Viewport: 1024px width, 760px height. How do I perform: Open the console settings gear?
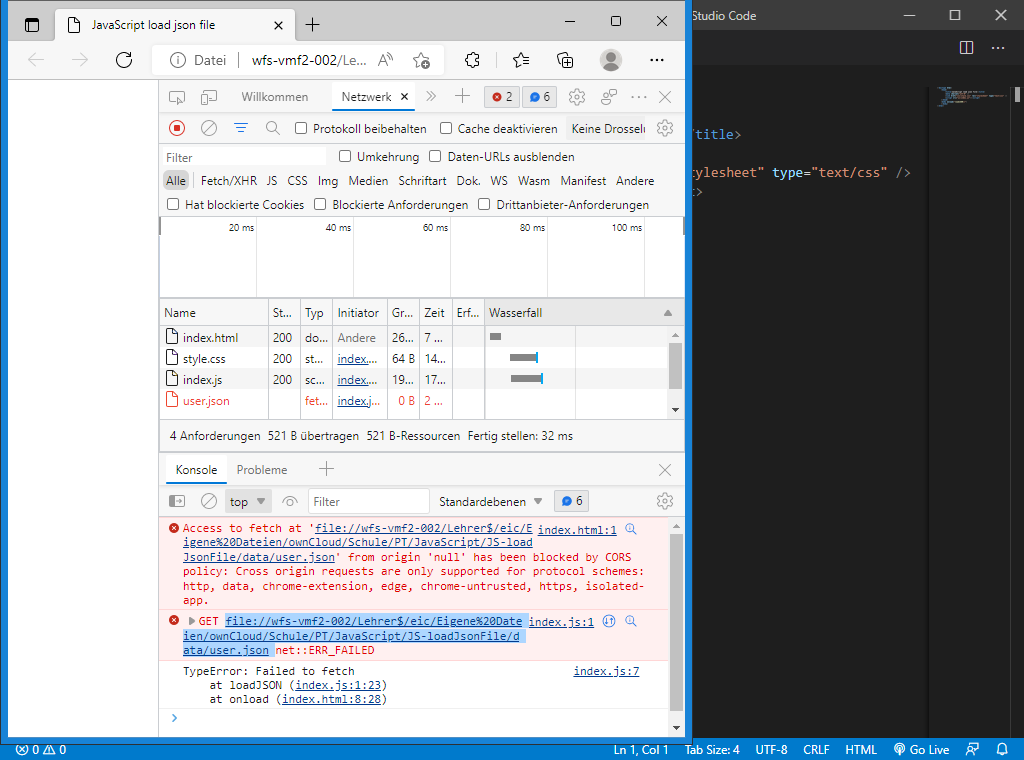665,501
